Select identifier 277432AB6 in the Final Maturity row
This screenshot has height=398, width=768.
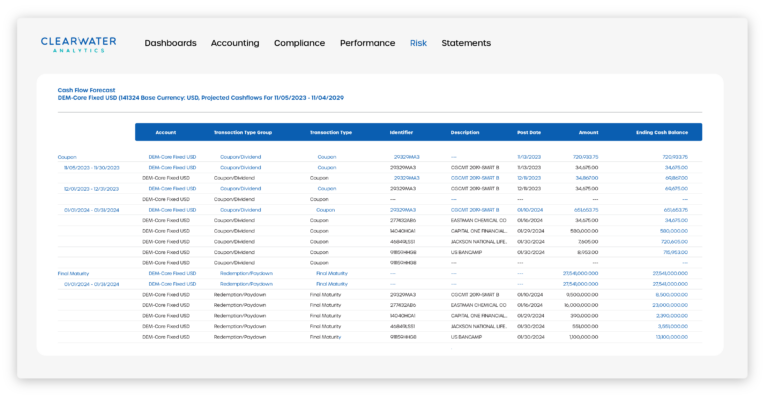[403, 305]
